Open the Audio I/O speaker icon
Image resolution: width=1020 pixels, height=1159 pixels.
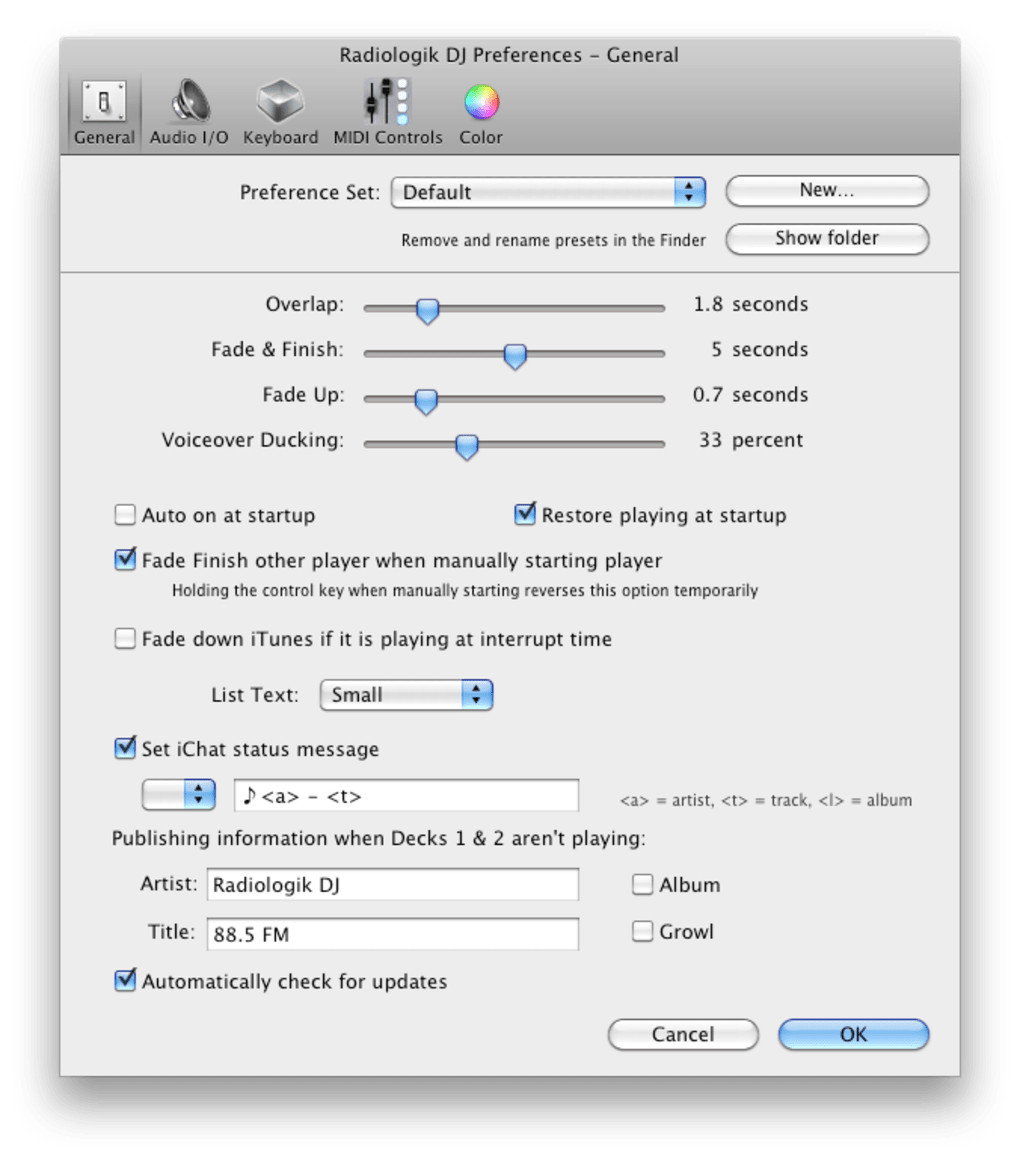(x=189, y=101)
